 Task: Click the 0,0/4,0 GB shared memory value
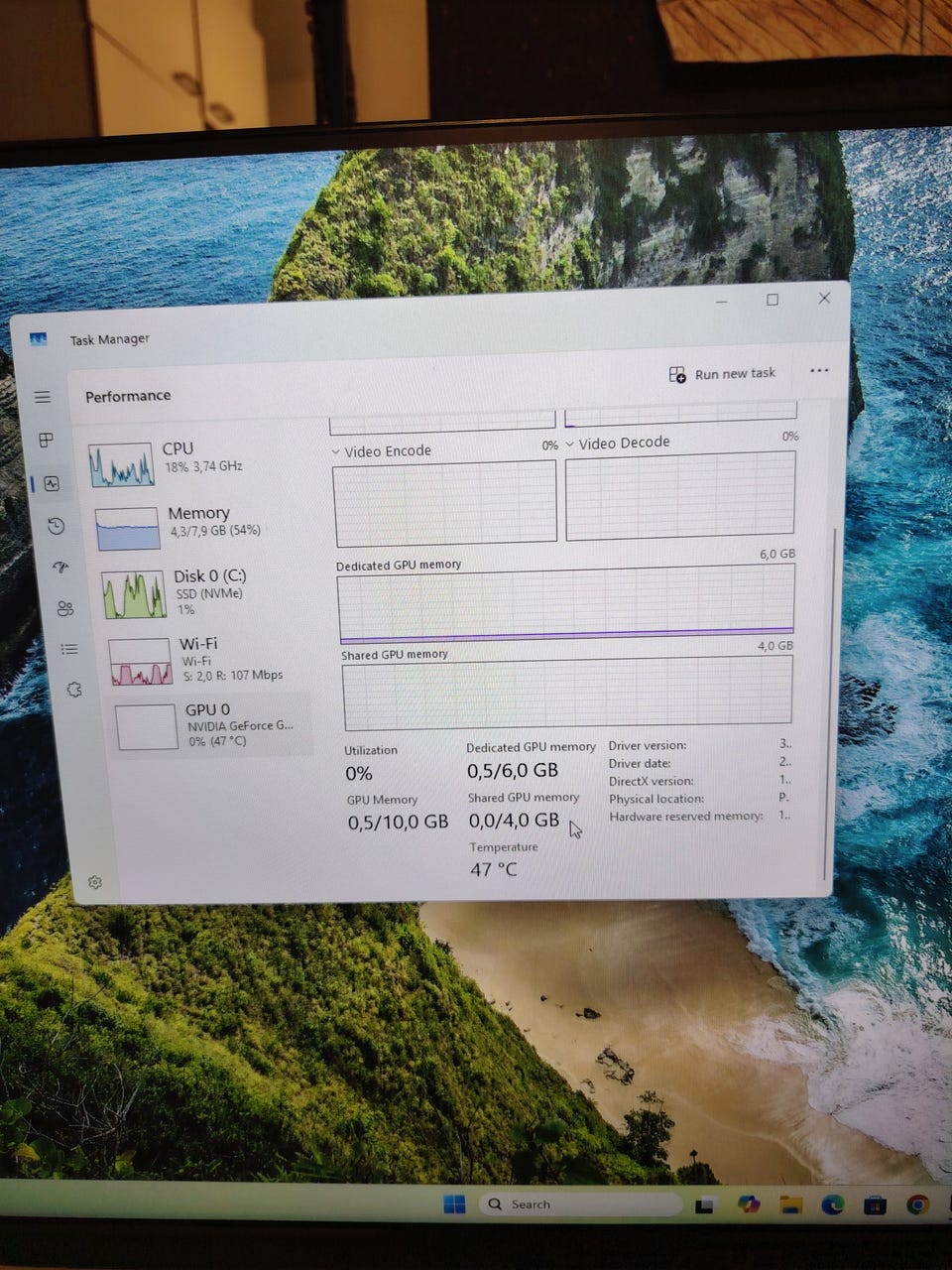pyautogui.click(x=514, y=821)
